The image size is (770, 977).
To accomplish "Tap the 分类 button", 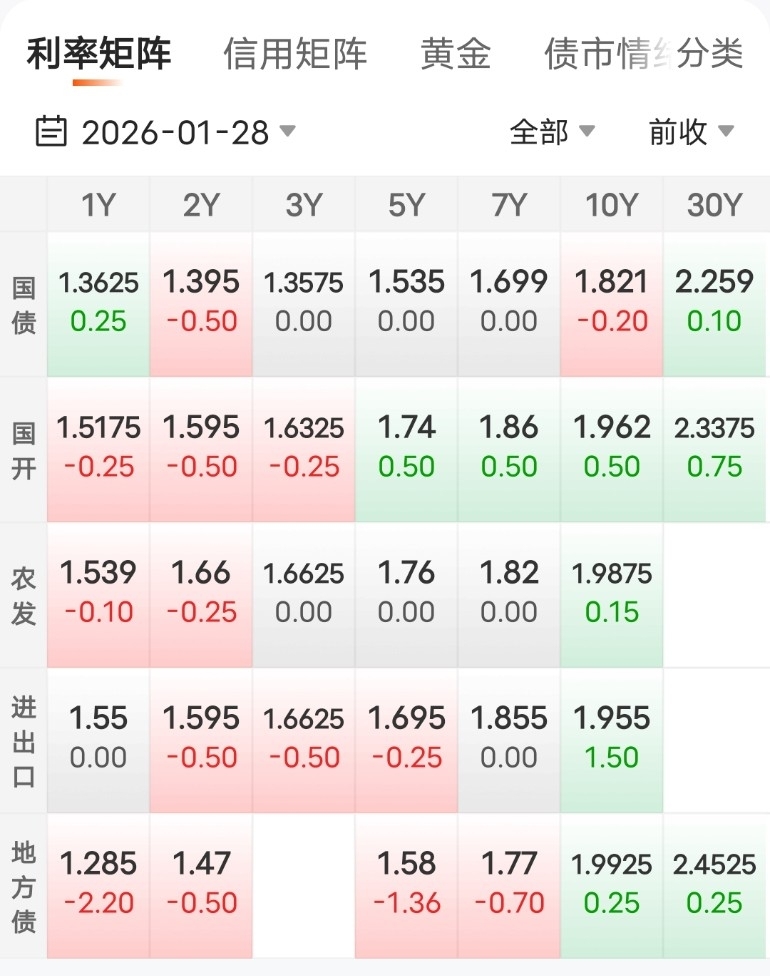I will pyautogui.click(x=711, y=53).
